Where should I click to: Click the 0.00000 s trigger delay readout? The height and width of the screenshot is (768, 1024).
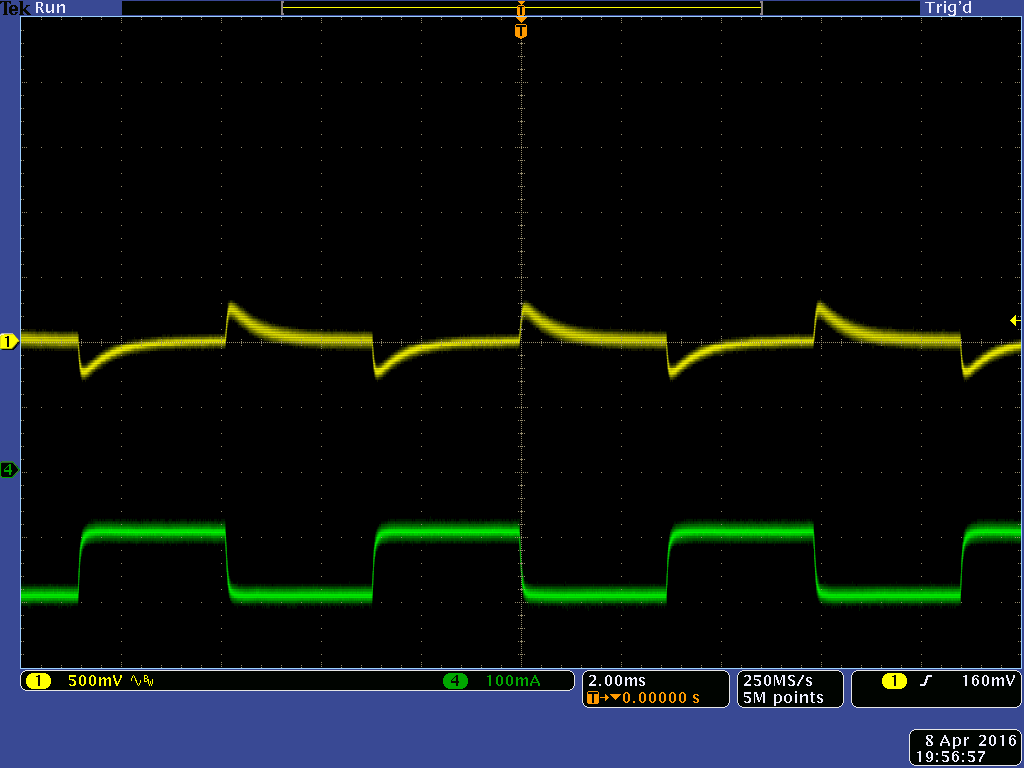pyautogui.click(x=660, y=698)
